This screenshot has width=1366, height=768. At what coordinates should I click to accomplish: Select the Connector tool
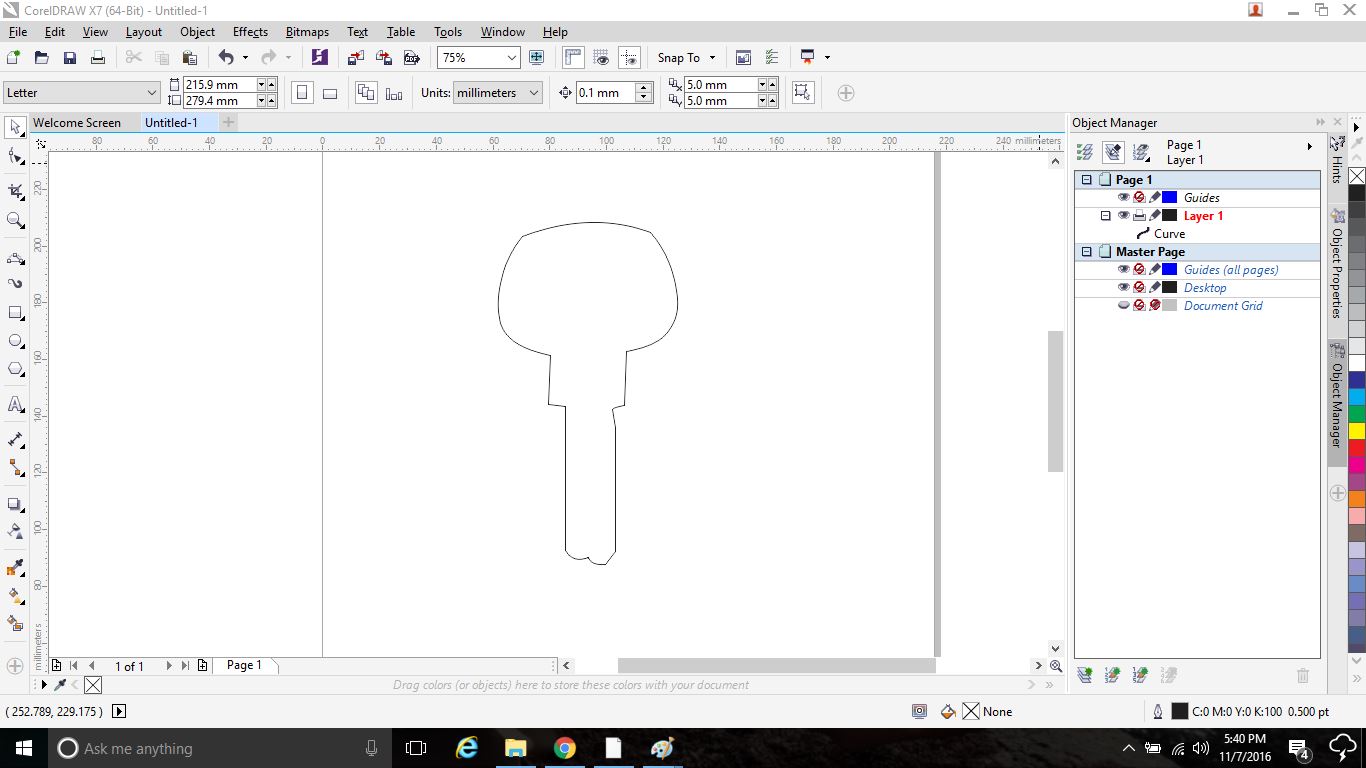(x=15, y=467)
